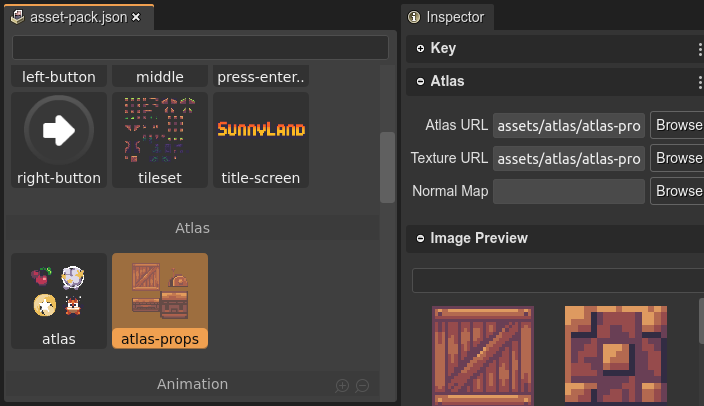Select the left-button asset
The height and width of the screenshot is (406, 704).
click(59, 76)
